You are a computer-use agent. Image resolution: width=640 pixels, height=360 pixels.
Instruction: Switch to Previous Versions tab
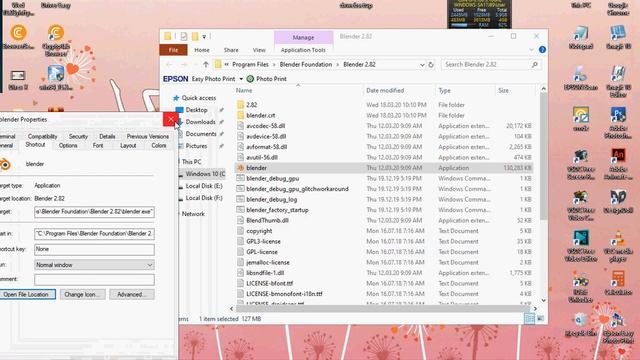(x=147, y=136)
